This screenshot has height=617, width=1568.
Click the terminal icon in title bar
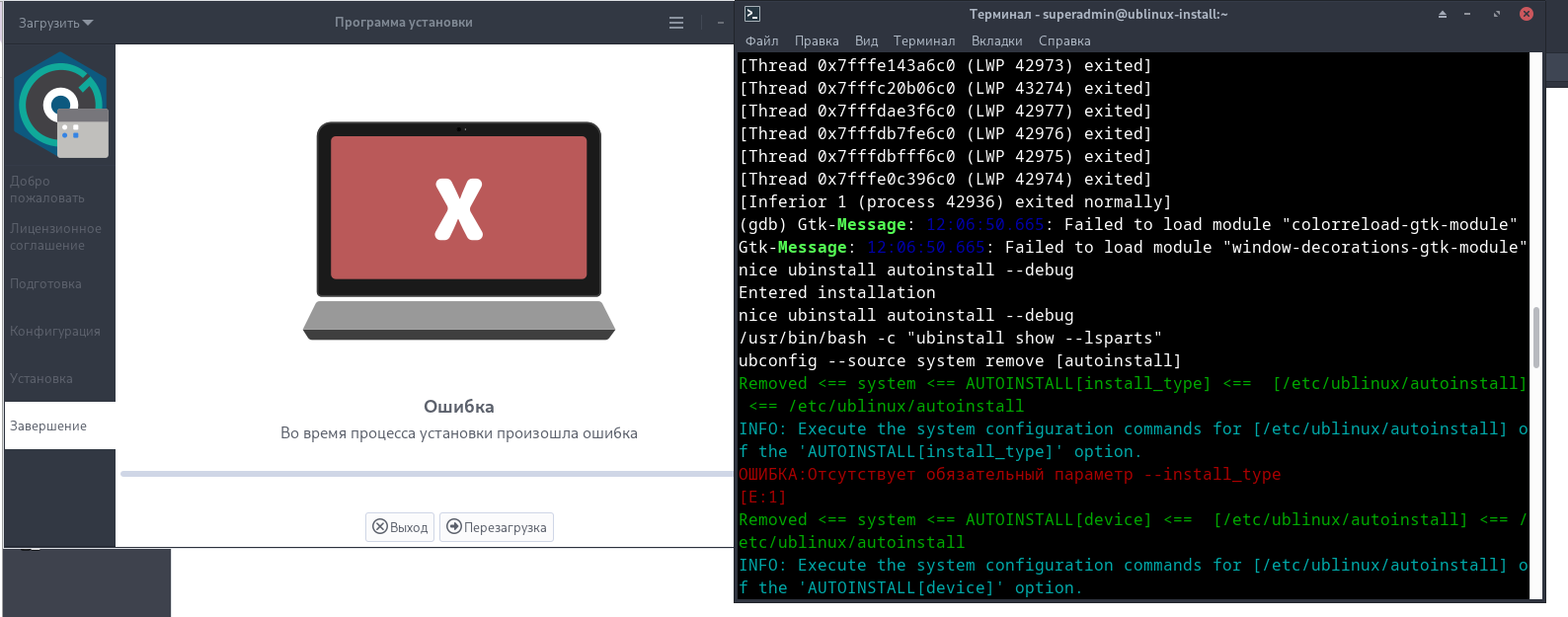click(x=752, y=14)
